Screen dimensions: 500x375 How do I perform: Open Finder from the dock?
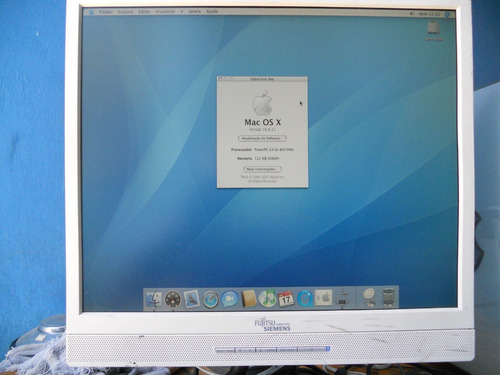click(x=154, y=299)
